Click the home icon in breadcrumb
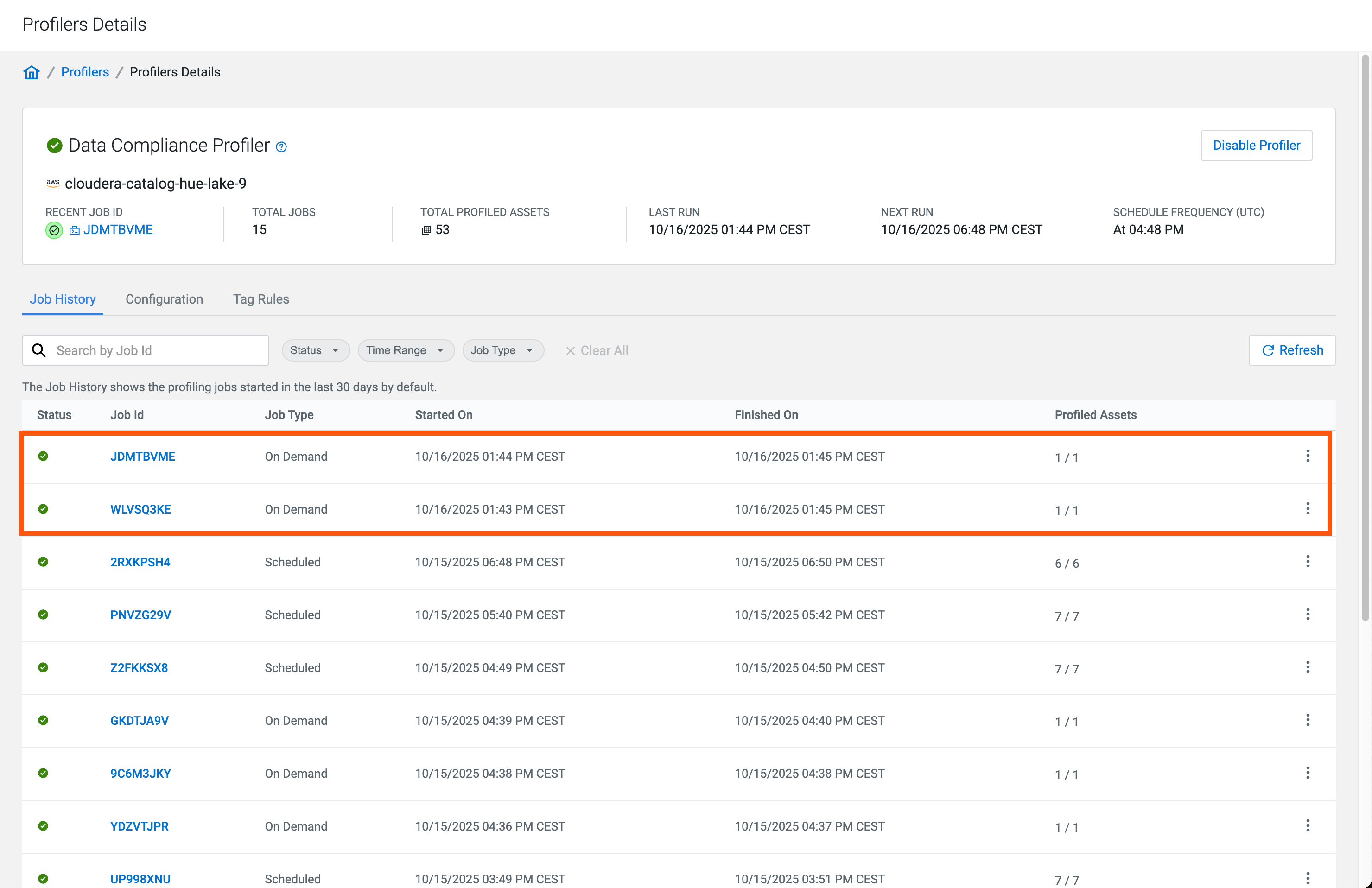 [31, 72]
